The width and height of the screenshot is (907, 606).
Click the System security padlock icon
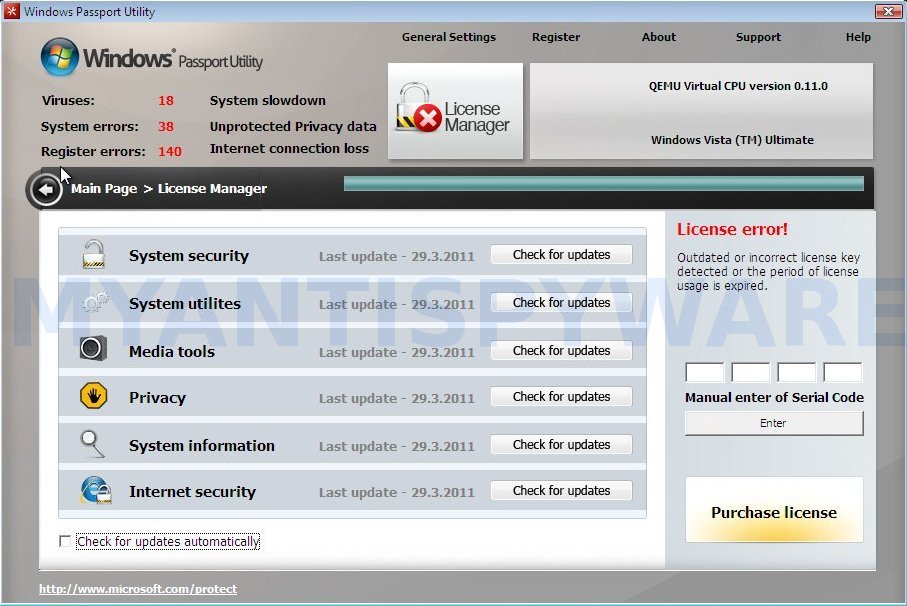93,254
